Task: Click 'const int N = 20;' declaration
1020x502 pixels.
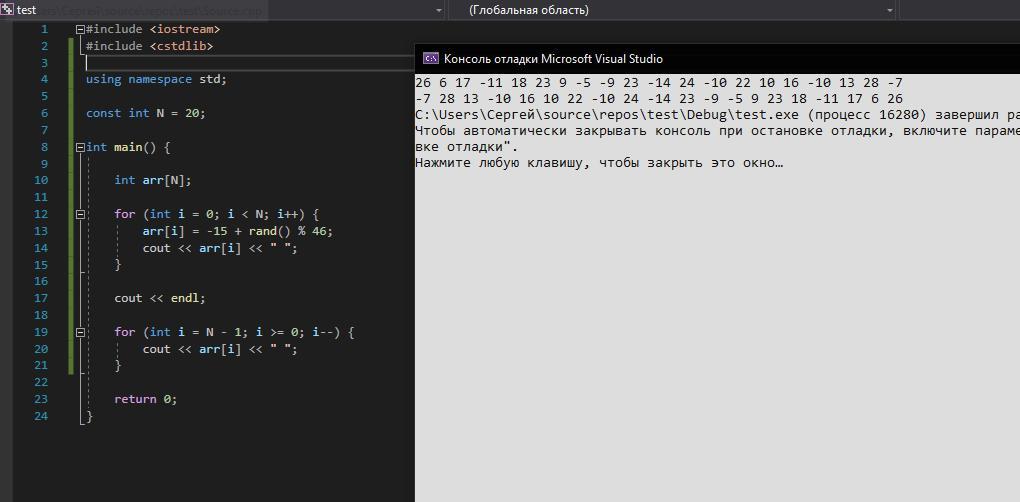Action: pos(146,113)
